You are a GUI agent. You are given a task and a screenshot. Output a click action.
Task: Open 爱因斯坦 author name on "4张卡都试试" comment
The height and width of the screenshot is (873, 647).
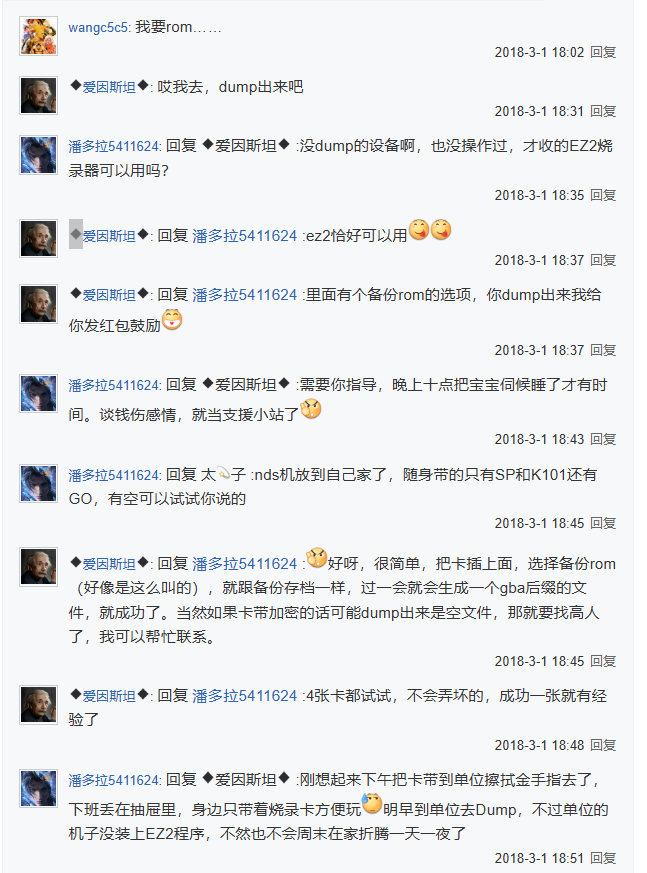pyautogui.click(x=109, y=695)
